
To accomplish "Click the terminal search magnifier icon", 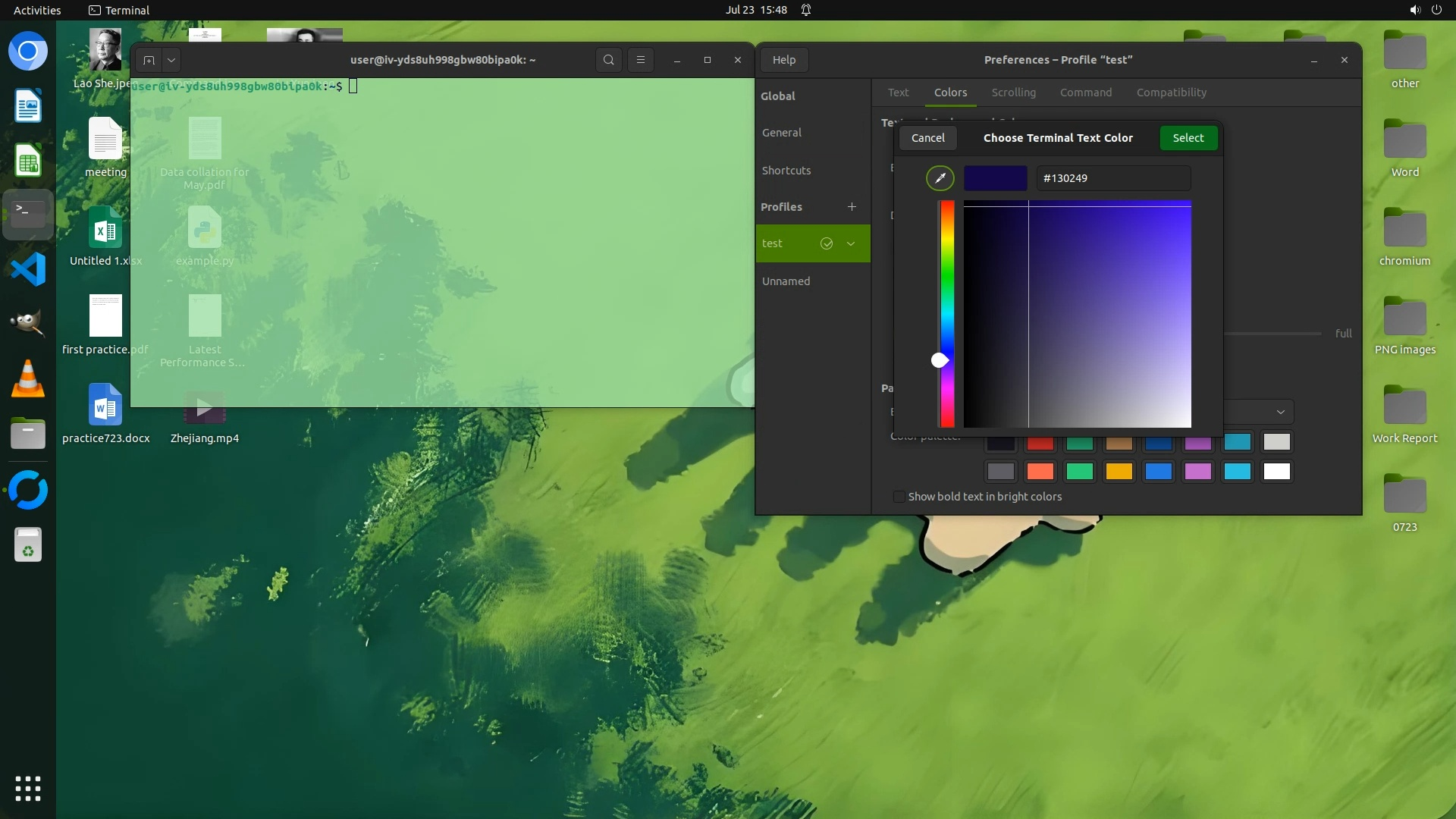I will coord(608,60).
